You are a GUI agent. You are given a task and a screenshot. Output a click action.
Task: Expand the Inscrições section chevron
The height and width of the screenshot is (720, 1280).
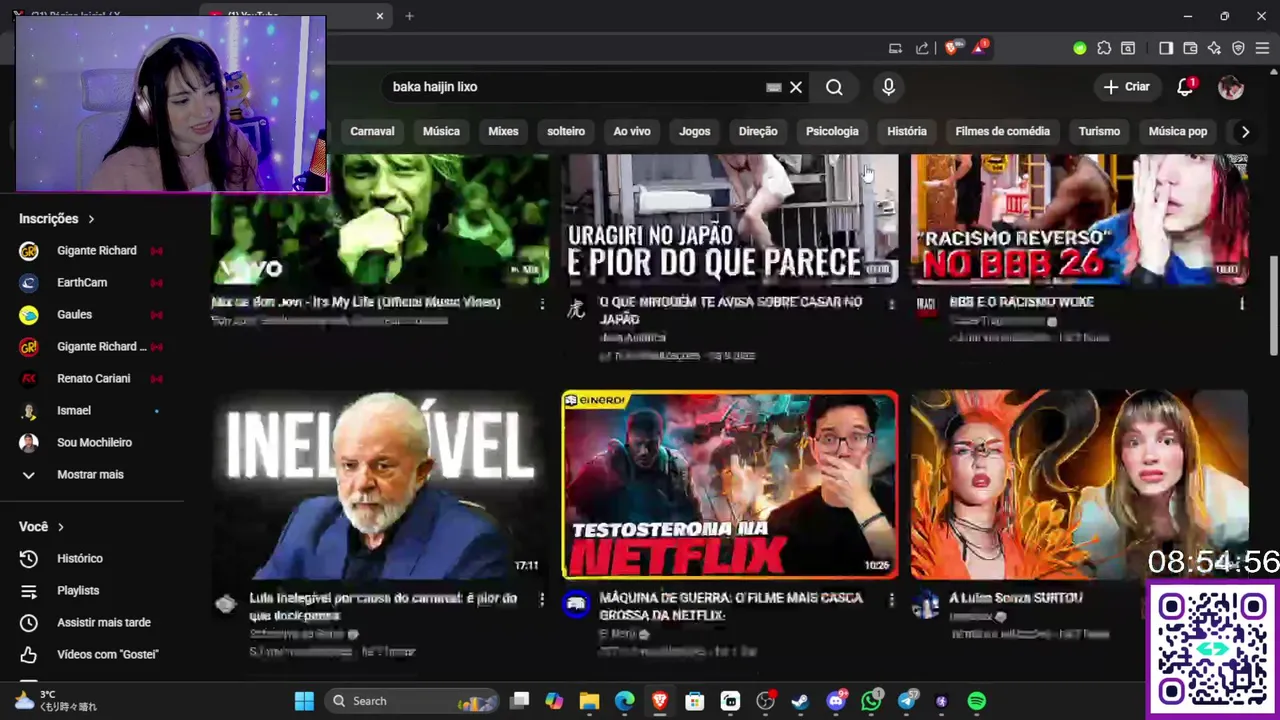91,219
